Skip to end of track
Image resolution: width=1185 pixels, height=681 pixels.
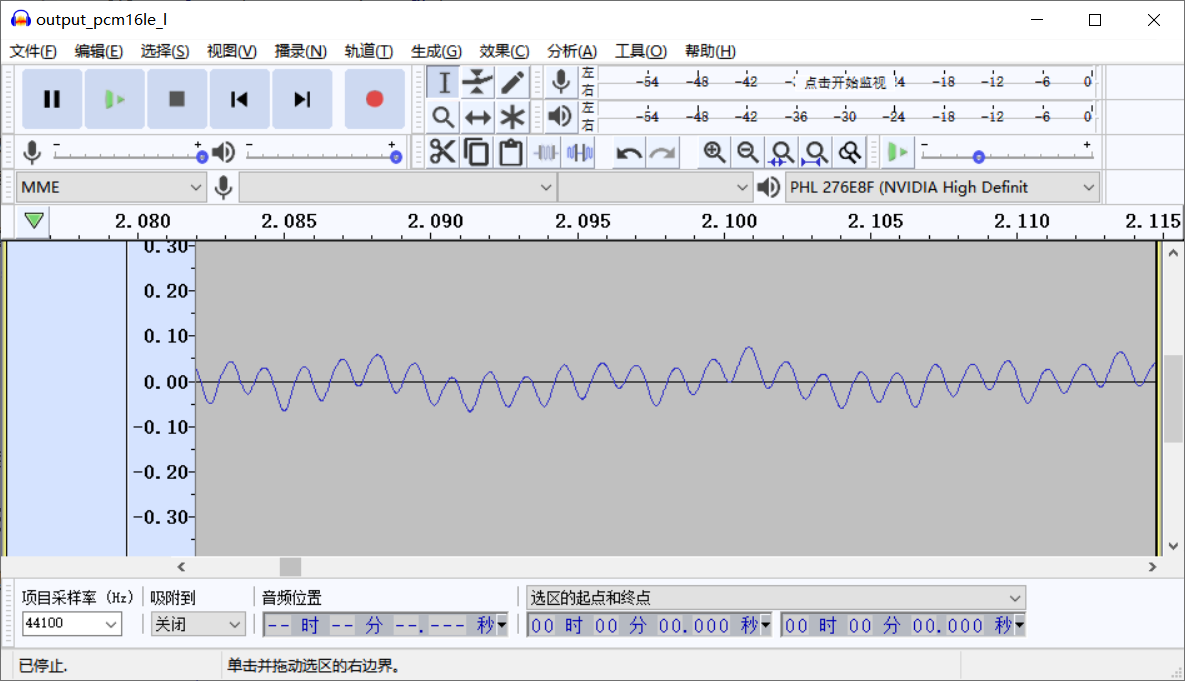point(302,99)
